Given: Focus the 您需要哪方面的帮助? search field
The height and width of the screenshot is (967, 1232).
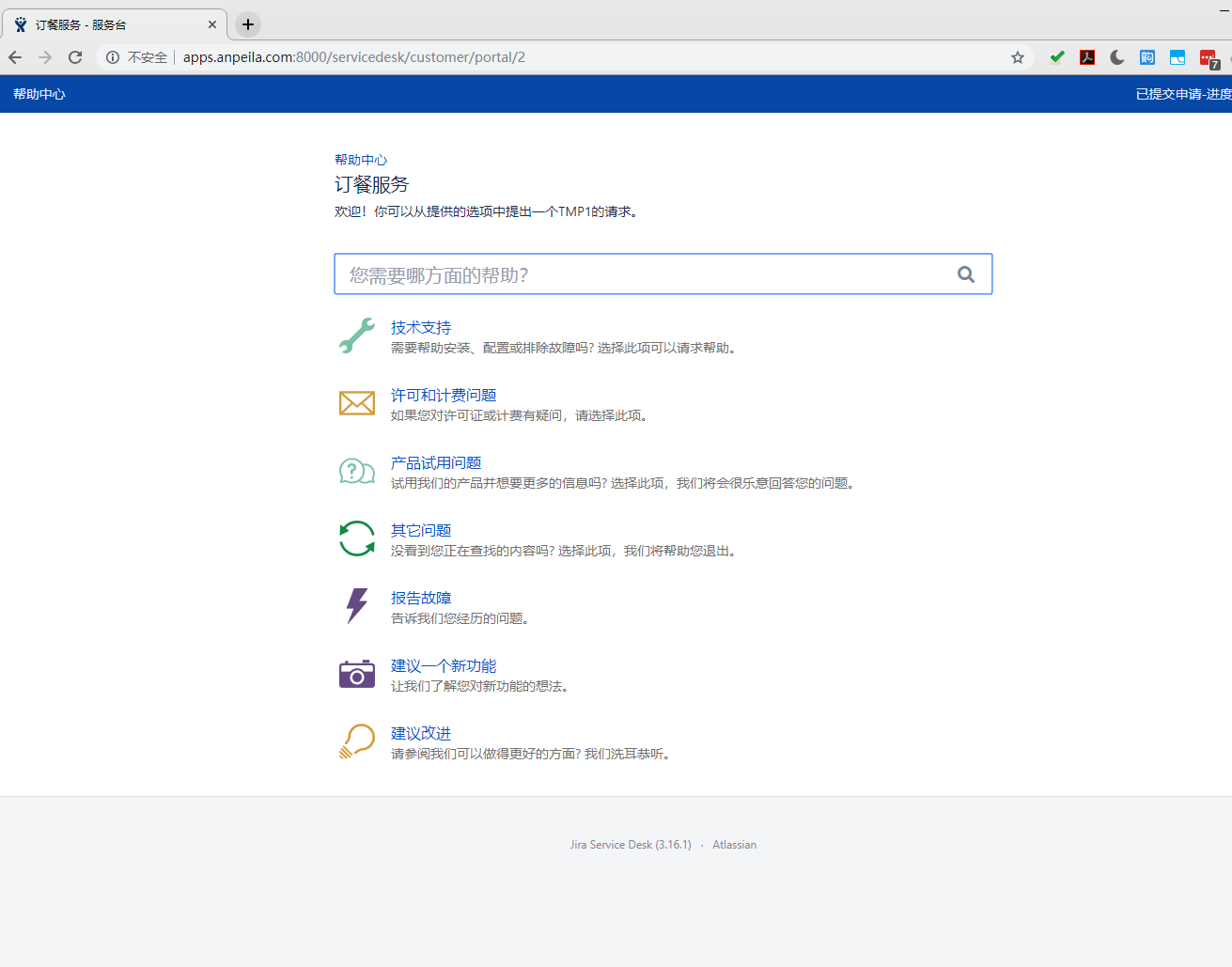Looking at the screenshot, I should coord(663,274).
